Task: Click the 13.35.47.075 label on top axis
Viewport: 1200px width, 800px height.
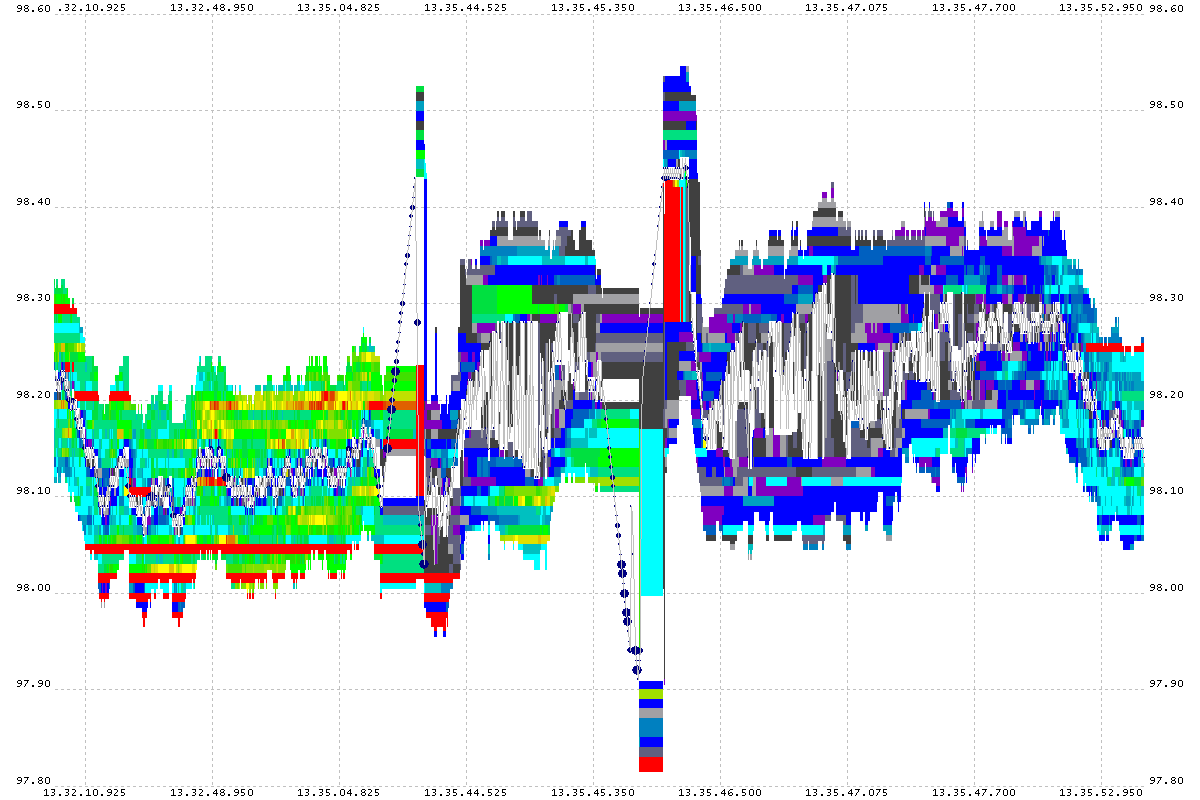Action: [847, 7]
